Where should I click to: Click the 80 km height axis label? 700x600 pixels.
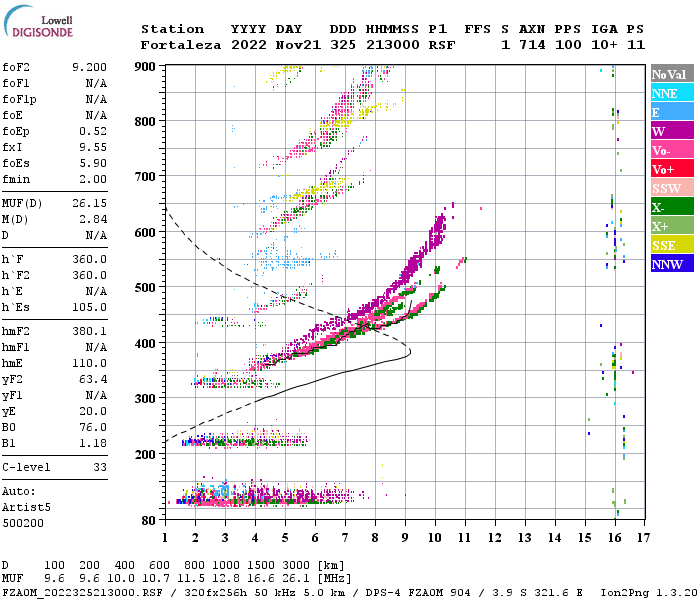148,521
